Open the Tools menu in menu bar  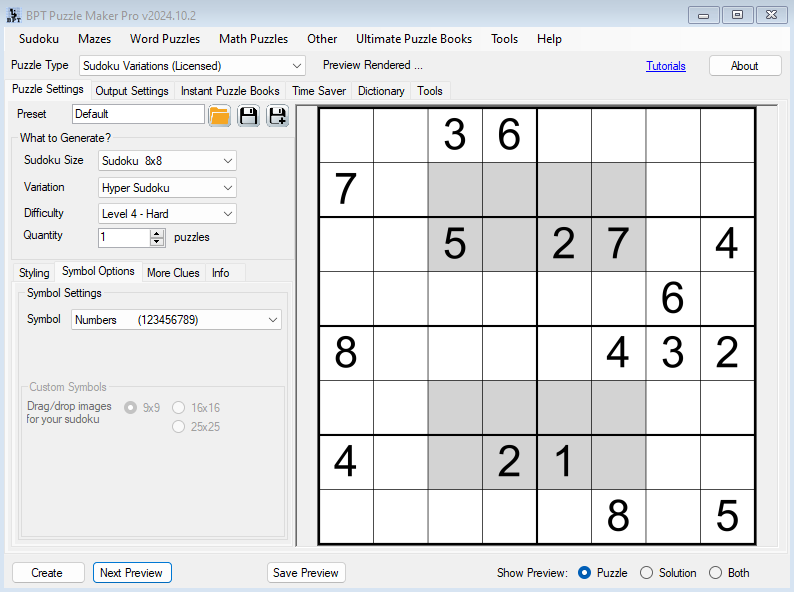[504, 39]
